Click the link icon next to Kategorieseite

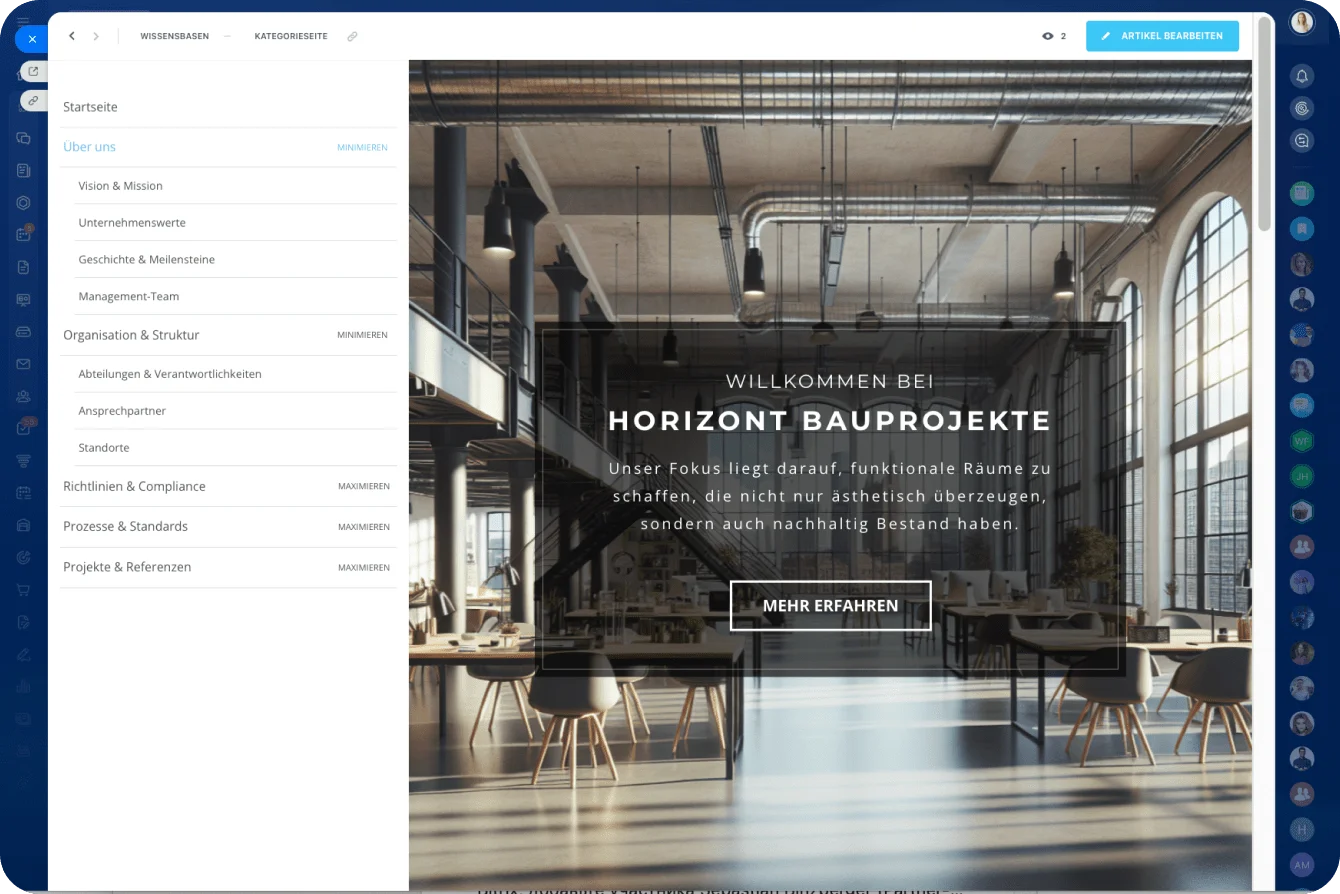click(x=352, y=36)
